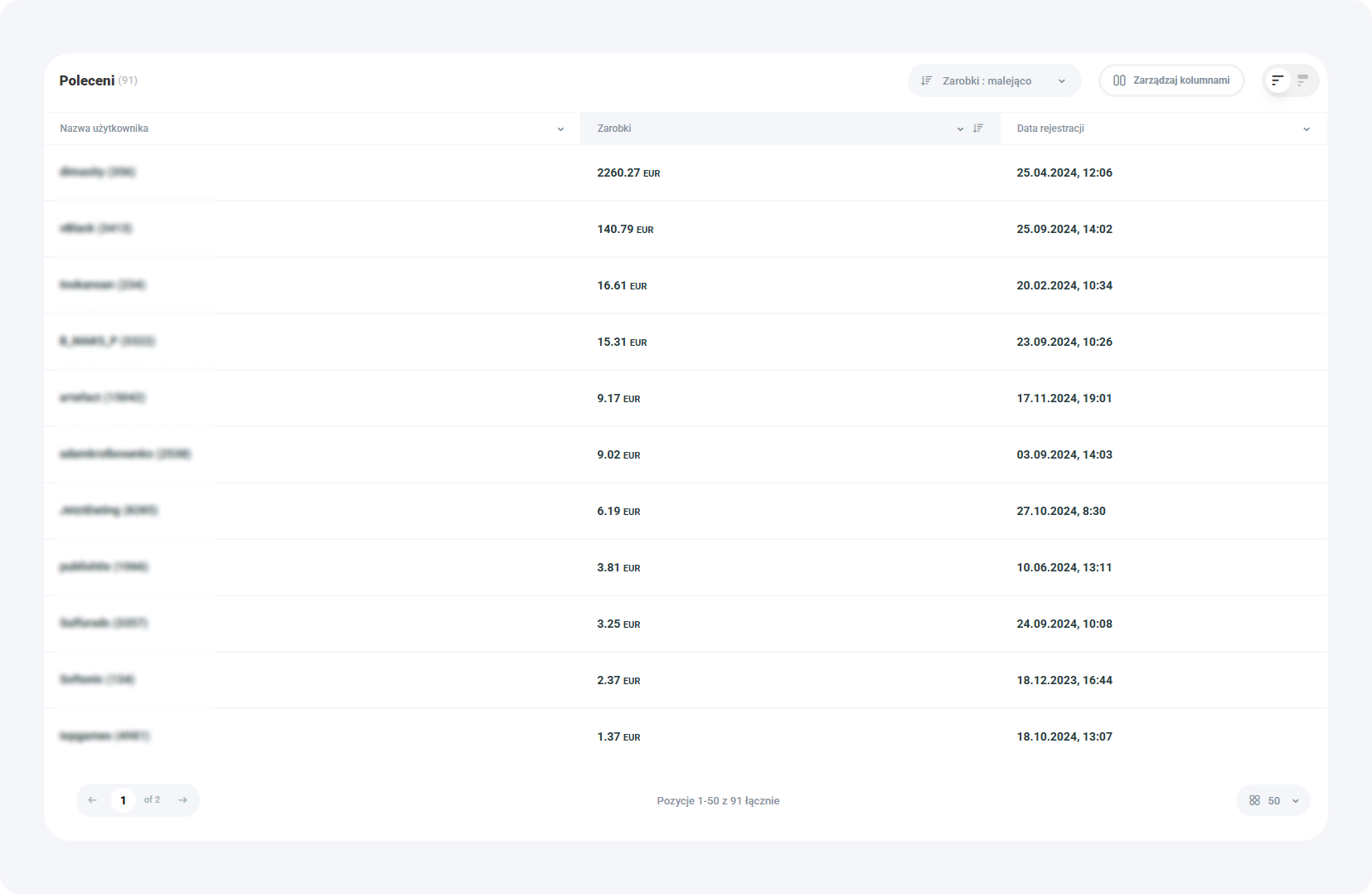Click the columns icon beside Zarządzaj kolumnami
The height and width of the screenshot is (894, 1372).
click(x=1119, y=80)
